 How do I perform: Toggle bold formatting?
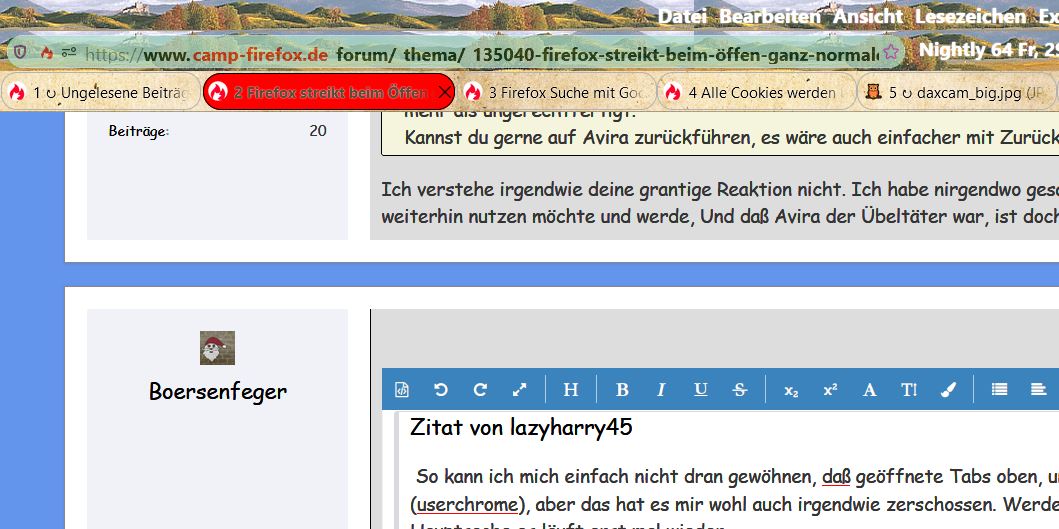622,390
